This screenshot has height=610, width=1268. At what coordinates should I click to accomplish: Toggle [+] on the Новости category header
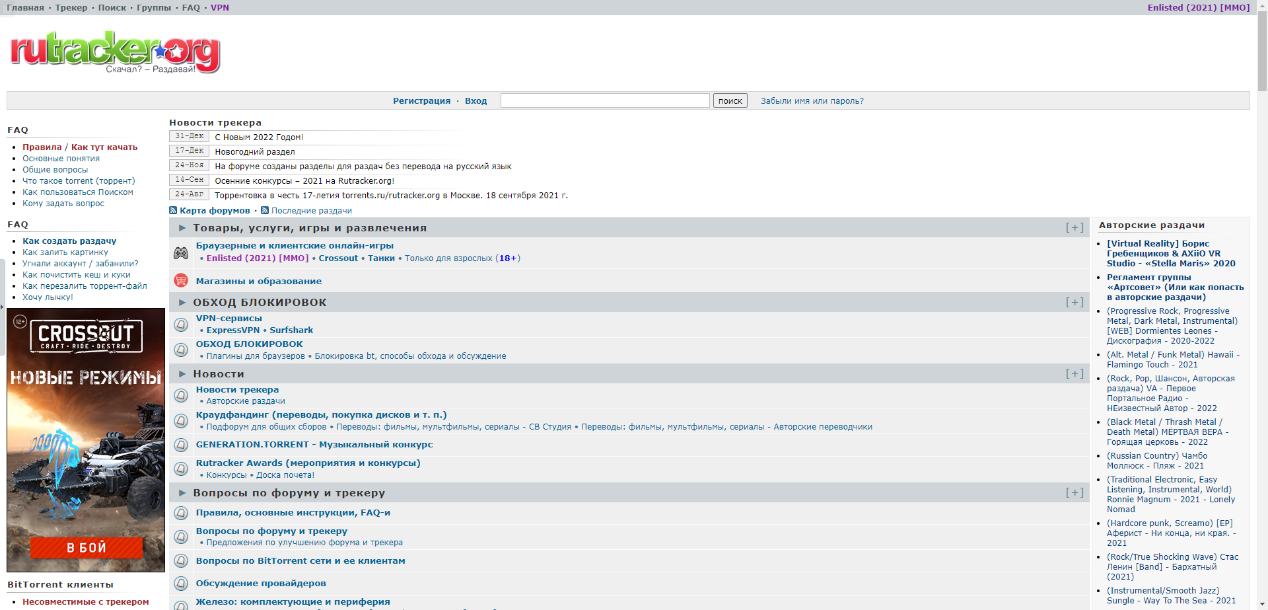point(1074,374)
